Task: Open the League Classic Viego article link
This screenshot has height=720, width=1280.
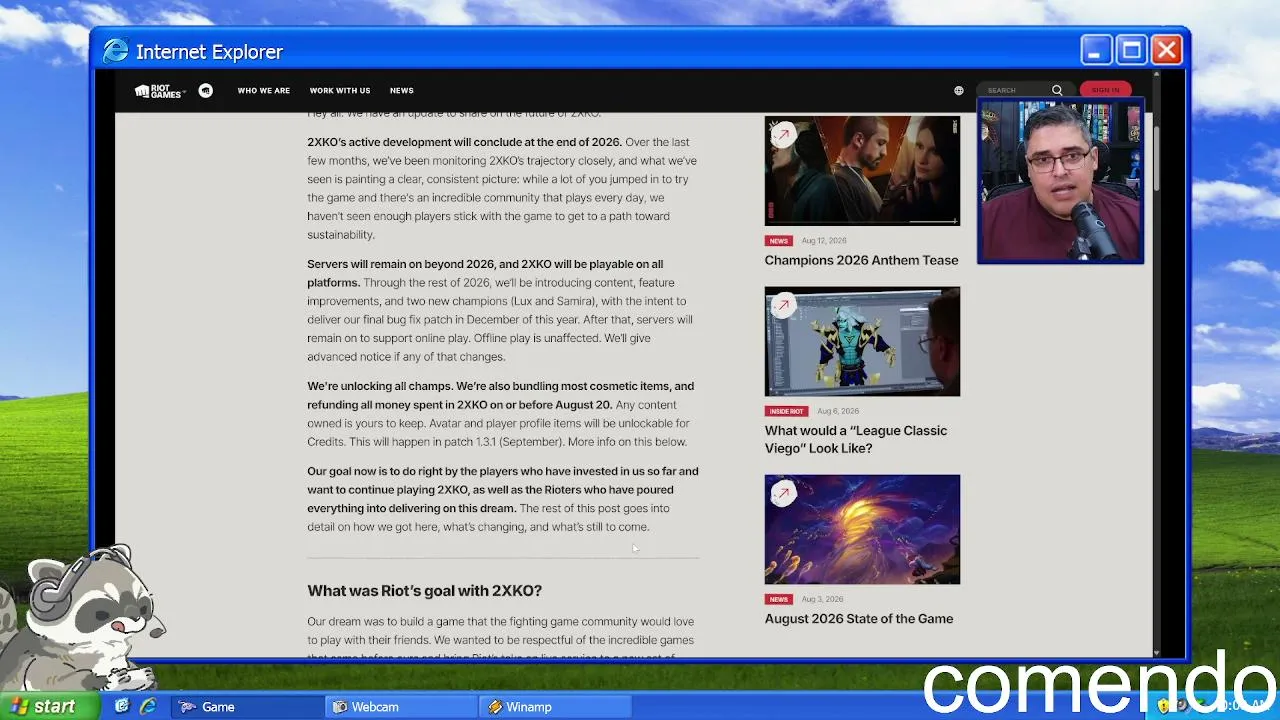Action: (x=856, y=439)
